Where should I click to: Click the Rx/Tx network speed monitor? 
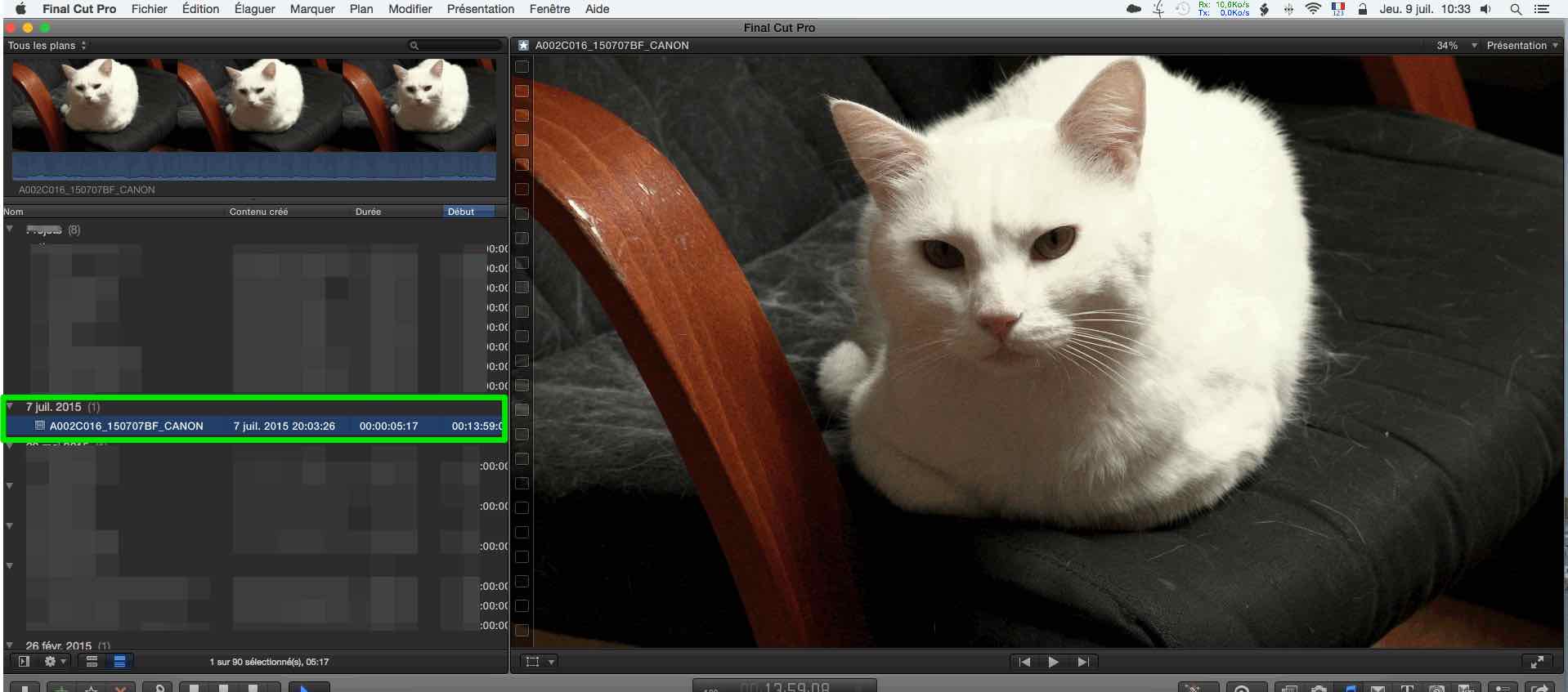pyautogui.click(x=1224, y=9)
